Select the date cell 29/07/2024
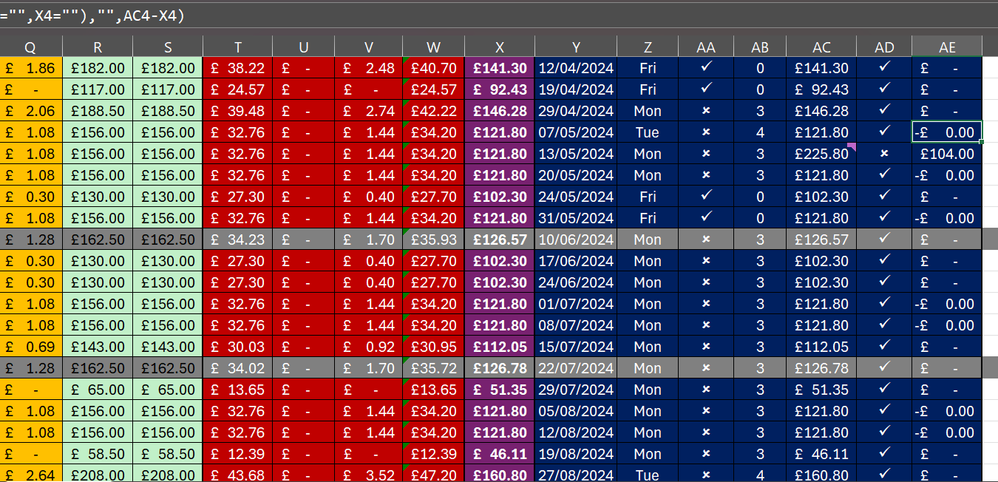 575,389
